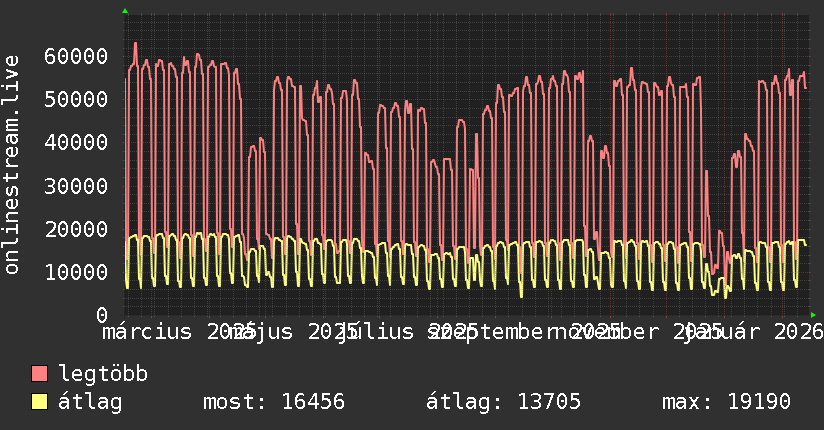Screen dimensions: 824x430
Task: Click the green arrow at x-axis end
Action: click(813, 315)
